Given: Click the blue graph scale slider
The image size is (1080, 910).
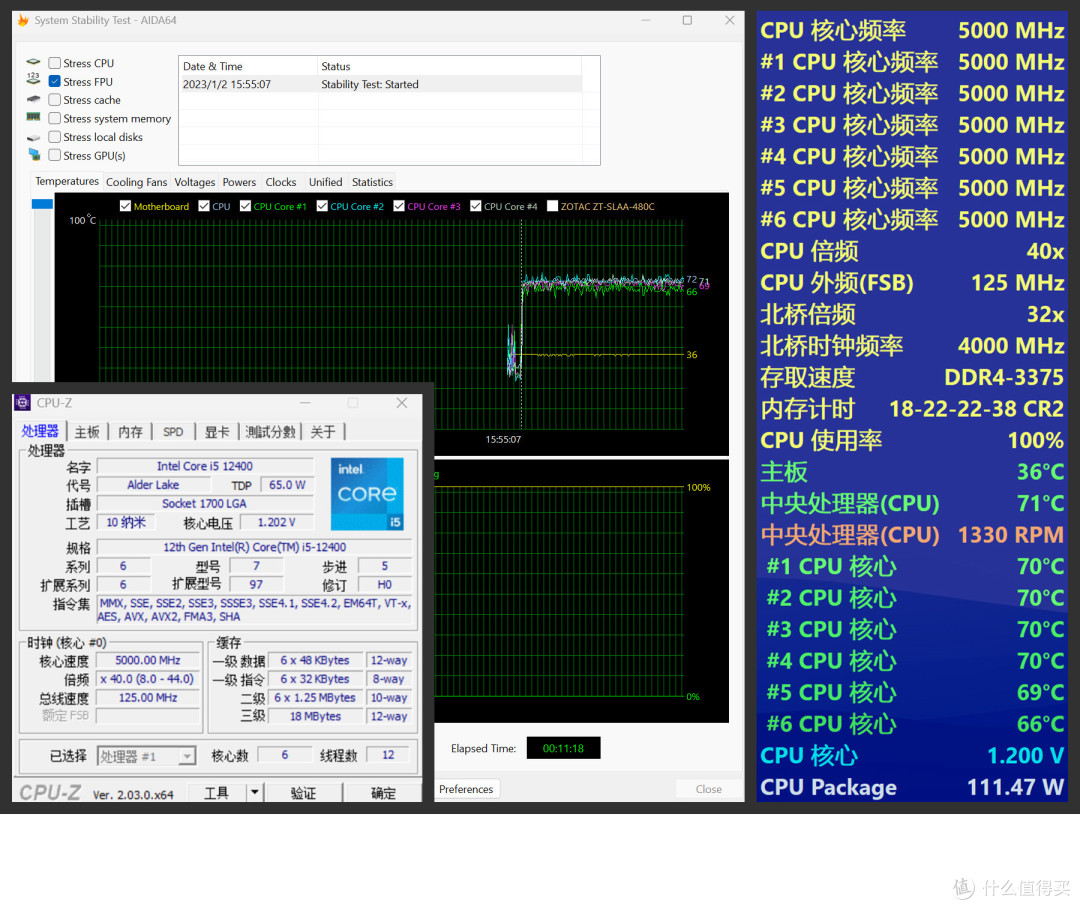Looking at the screenshot, I should 42,204.
